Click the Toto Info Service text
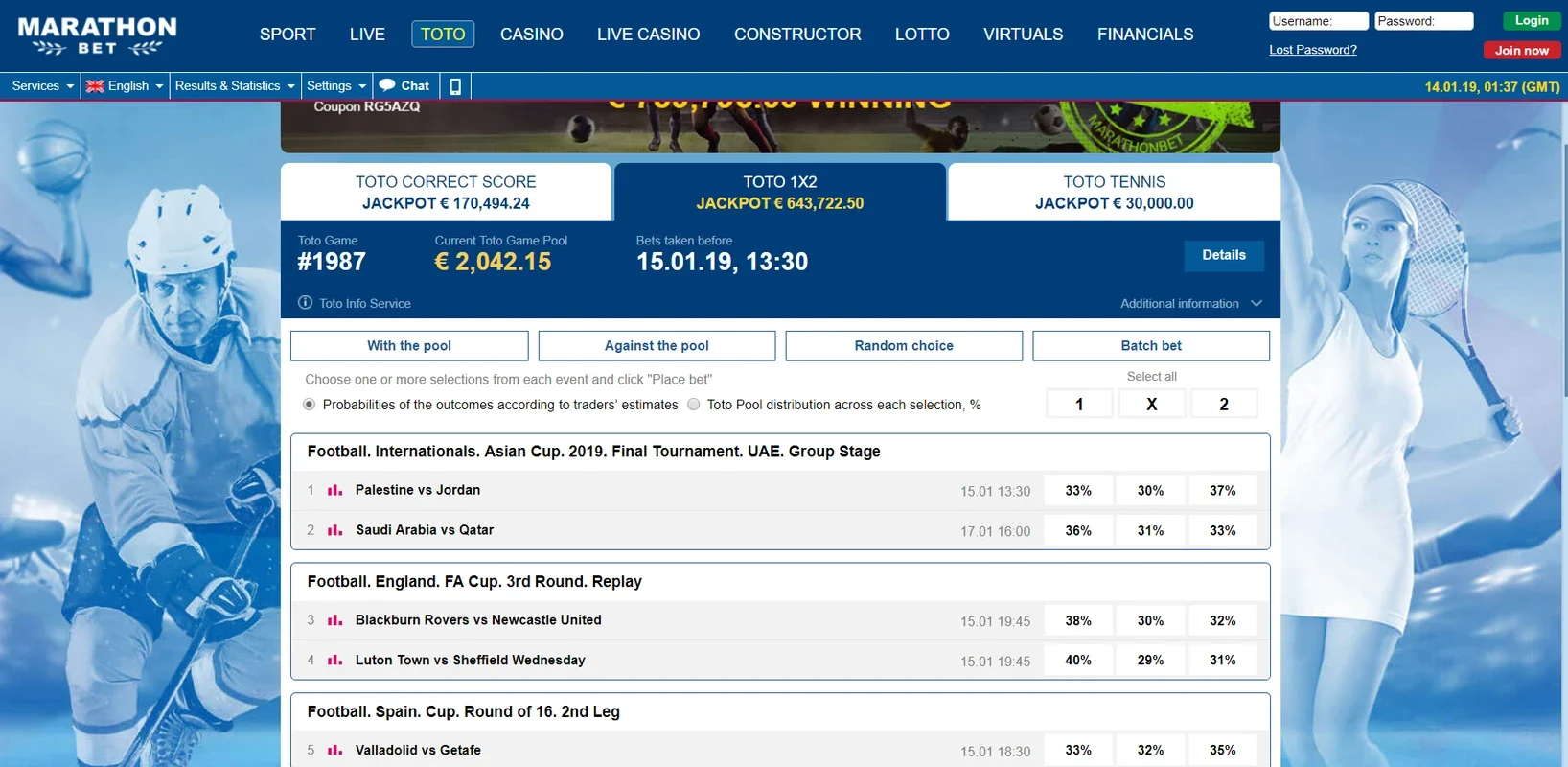 pos(365,303)
